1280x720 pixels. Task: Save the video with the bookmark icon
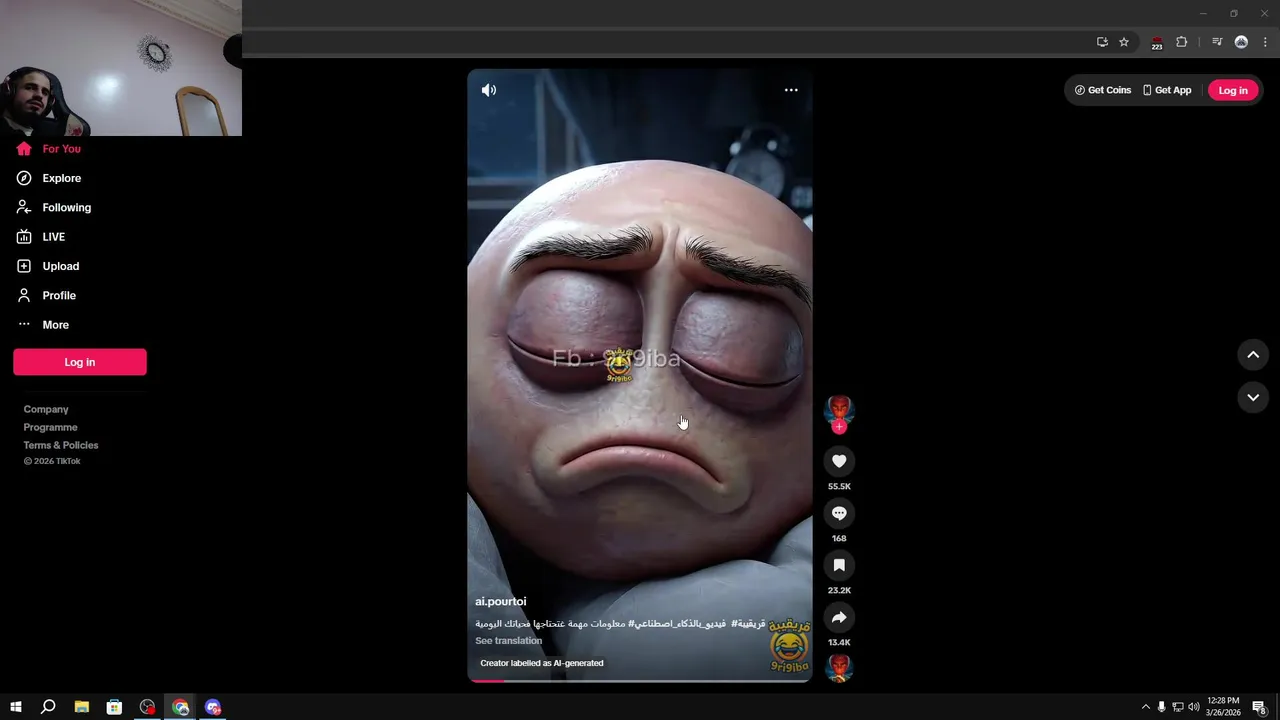point(839,565)
